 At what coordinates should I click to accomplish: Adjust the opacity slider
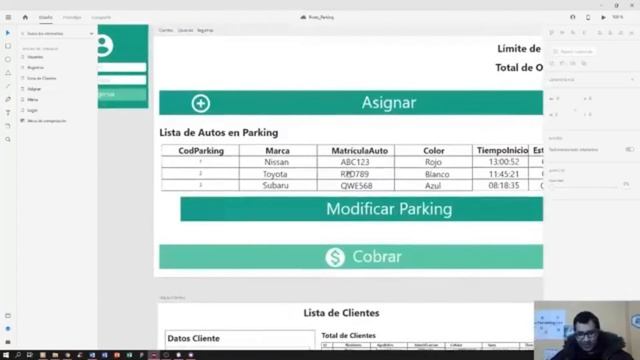coord(585,187)
